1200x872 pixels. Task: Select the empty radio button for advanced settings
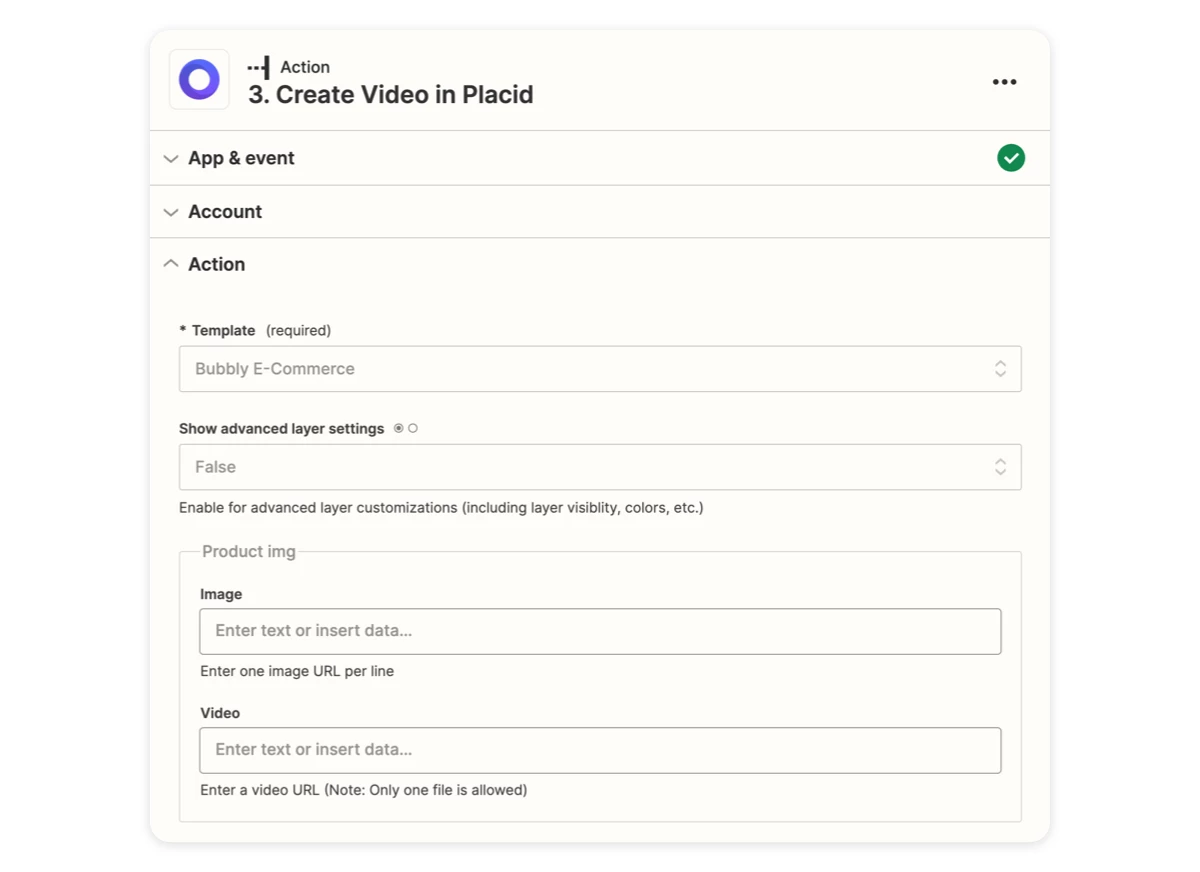pyautogui.click(x=413, y=428)
